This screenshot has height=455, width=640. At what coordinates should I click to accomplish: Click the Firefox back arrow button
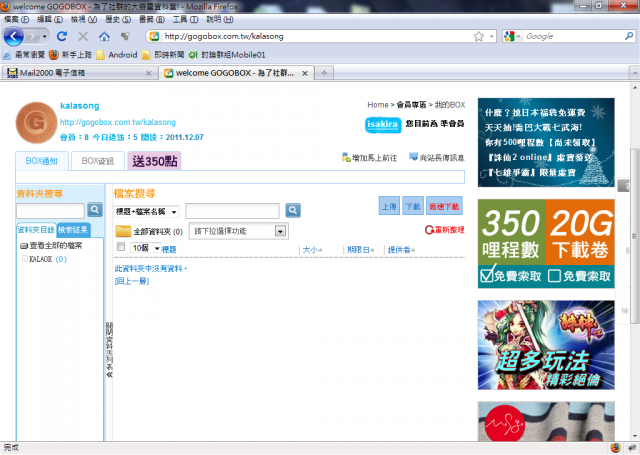(x=13, y=37)
